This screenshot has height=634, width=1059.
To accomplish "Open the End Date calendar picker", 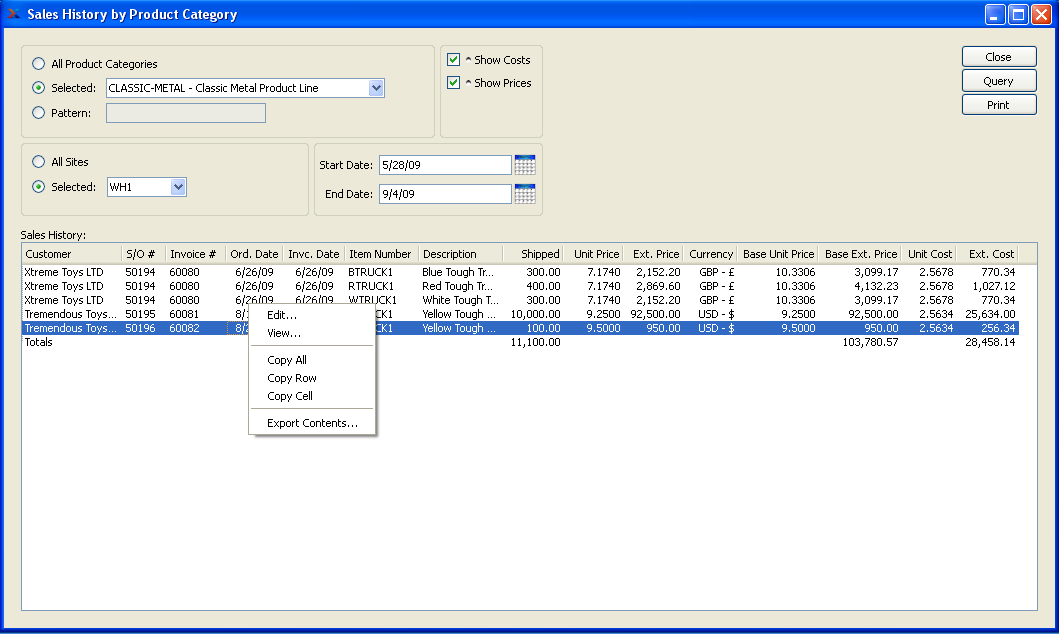I will 525,194.
